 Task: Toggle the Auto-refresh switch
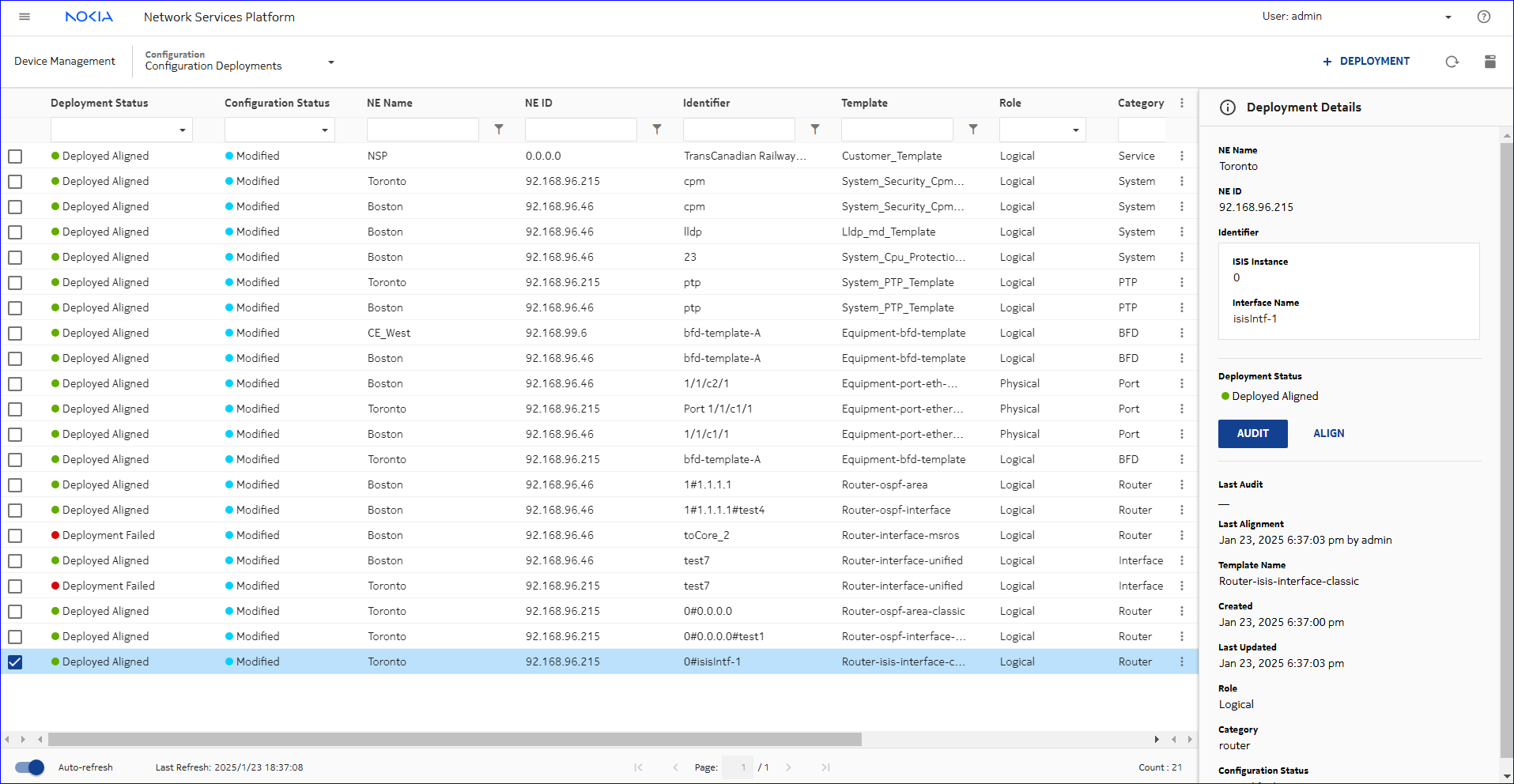[x=30, y=767]
